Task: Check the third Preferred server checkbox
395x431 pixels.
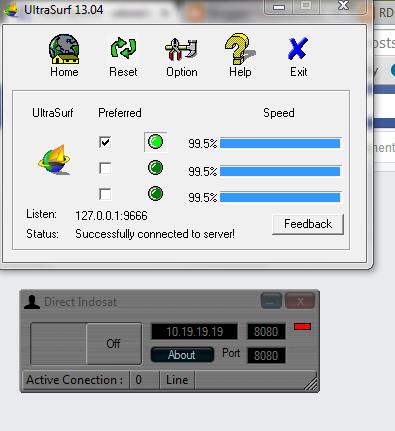Action: point(105,194)
